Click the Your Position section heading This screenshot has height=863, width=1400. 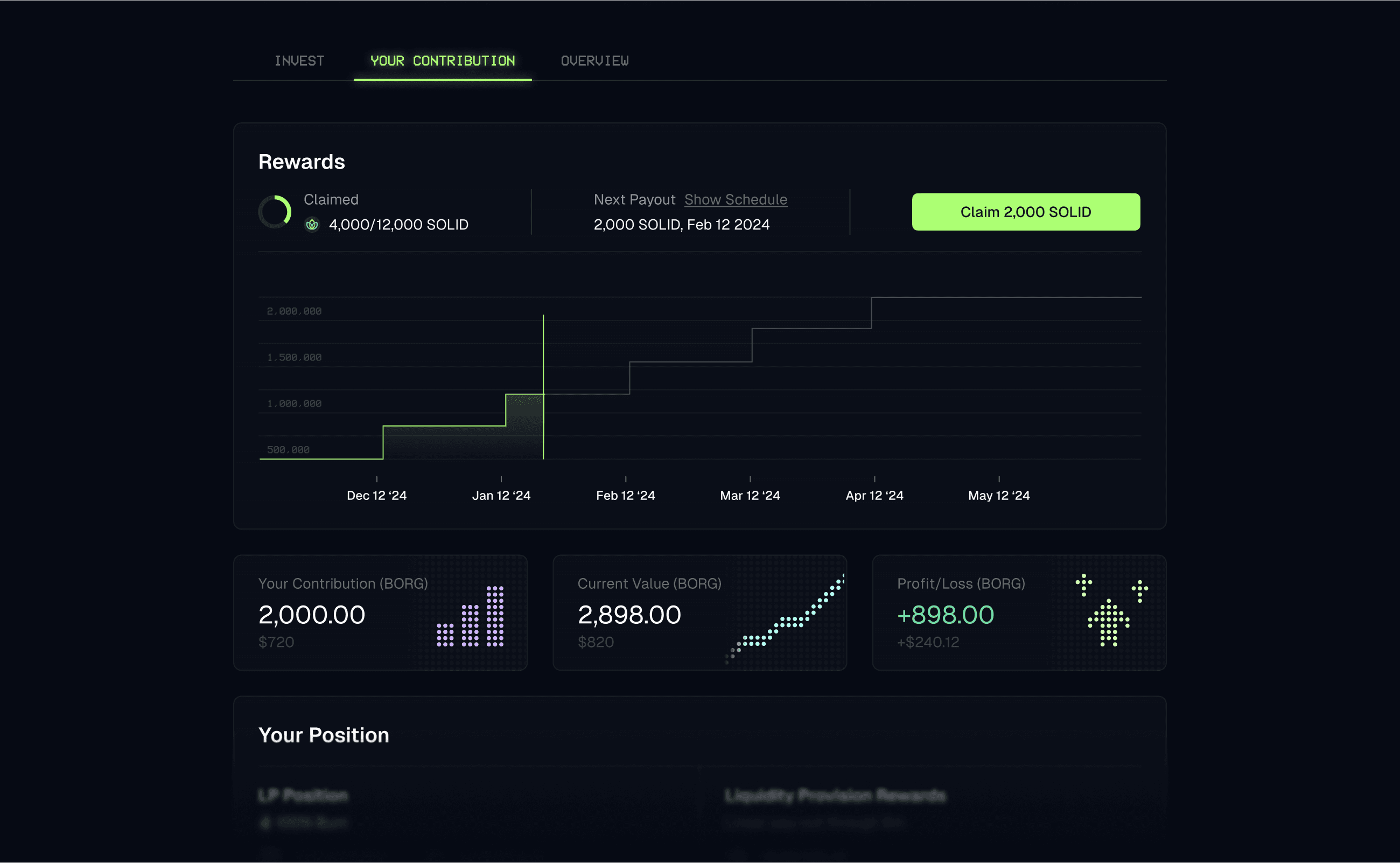pyautogui.click(x=324, y=735)
